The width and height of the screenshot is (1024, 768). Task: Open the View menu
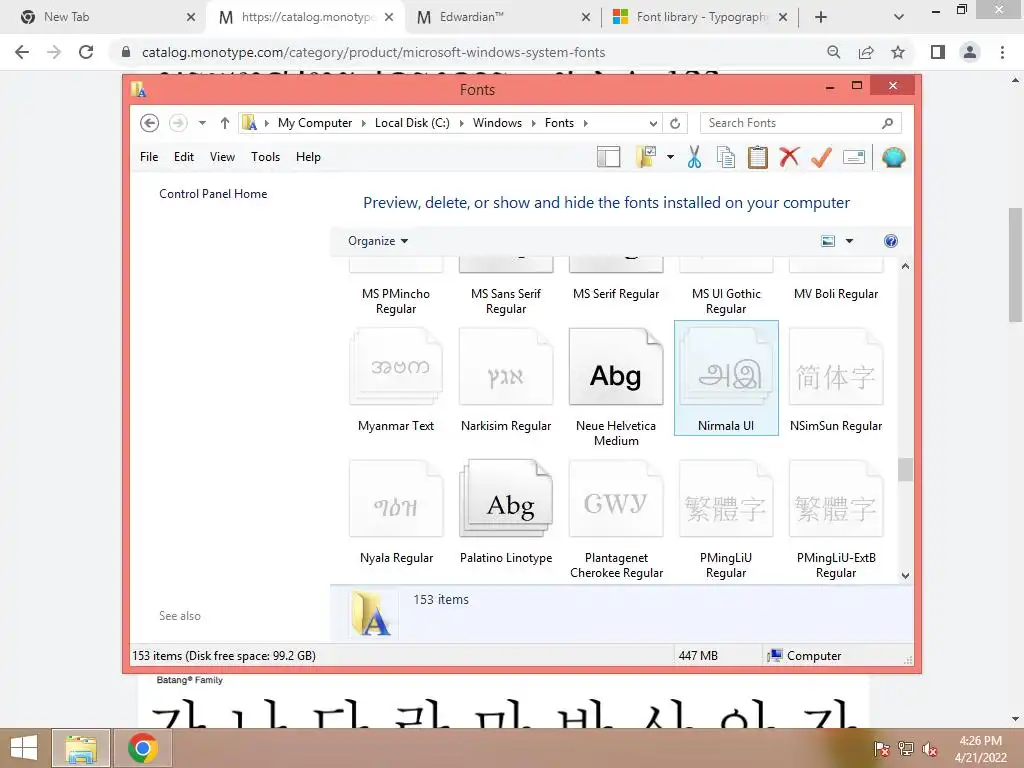[222, 157]
